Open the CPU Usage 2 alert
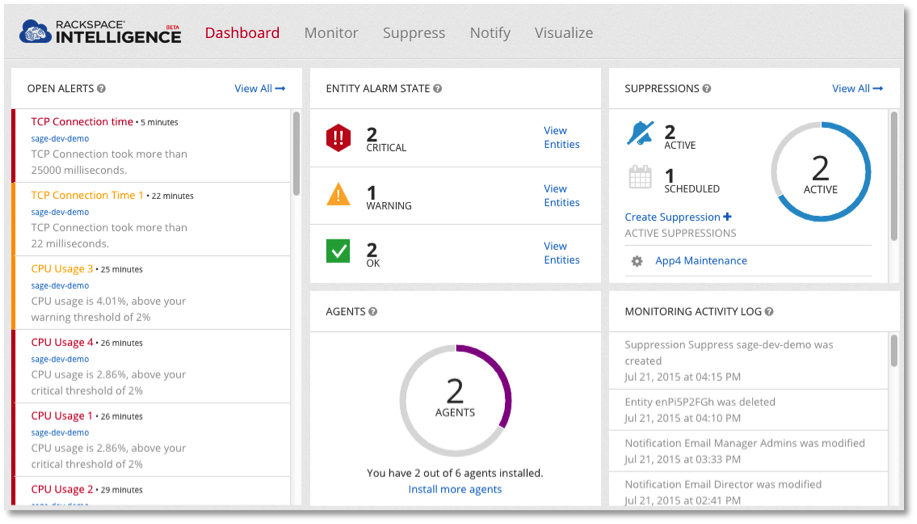This screenshot has height=524, width=917. point(62,489)
